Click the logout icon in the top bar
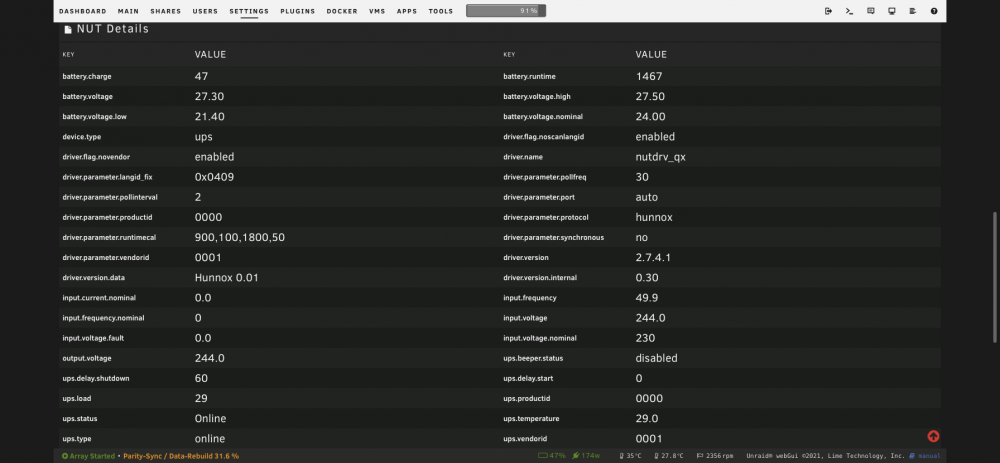This screenshot has width=1000, height=463. pos(828,11)
